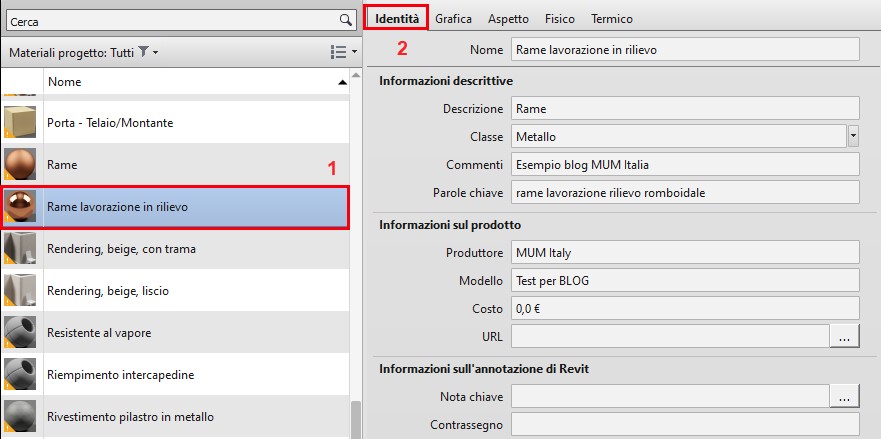This screenshot has height=439, width=881.
Task: Sort list by the Nome column header
Action: pyautogui.click(x=190, y=81)
